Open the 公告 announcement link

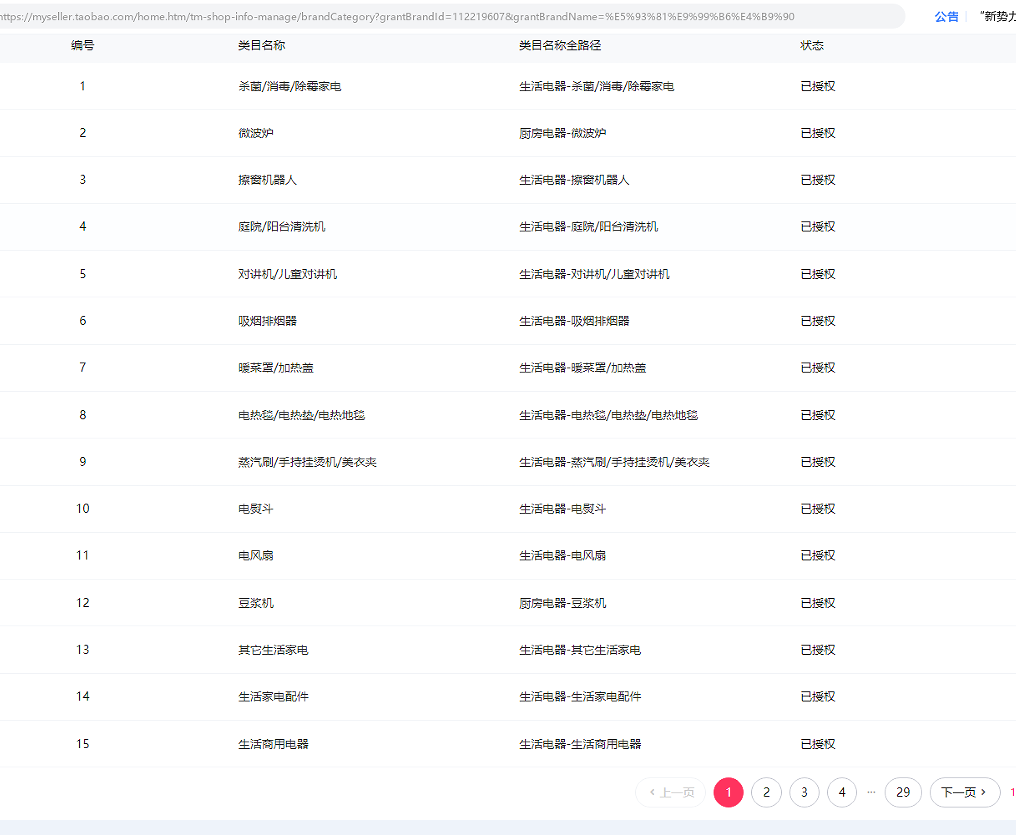tap(946, 17)
